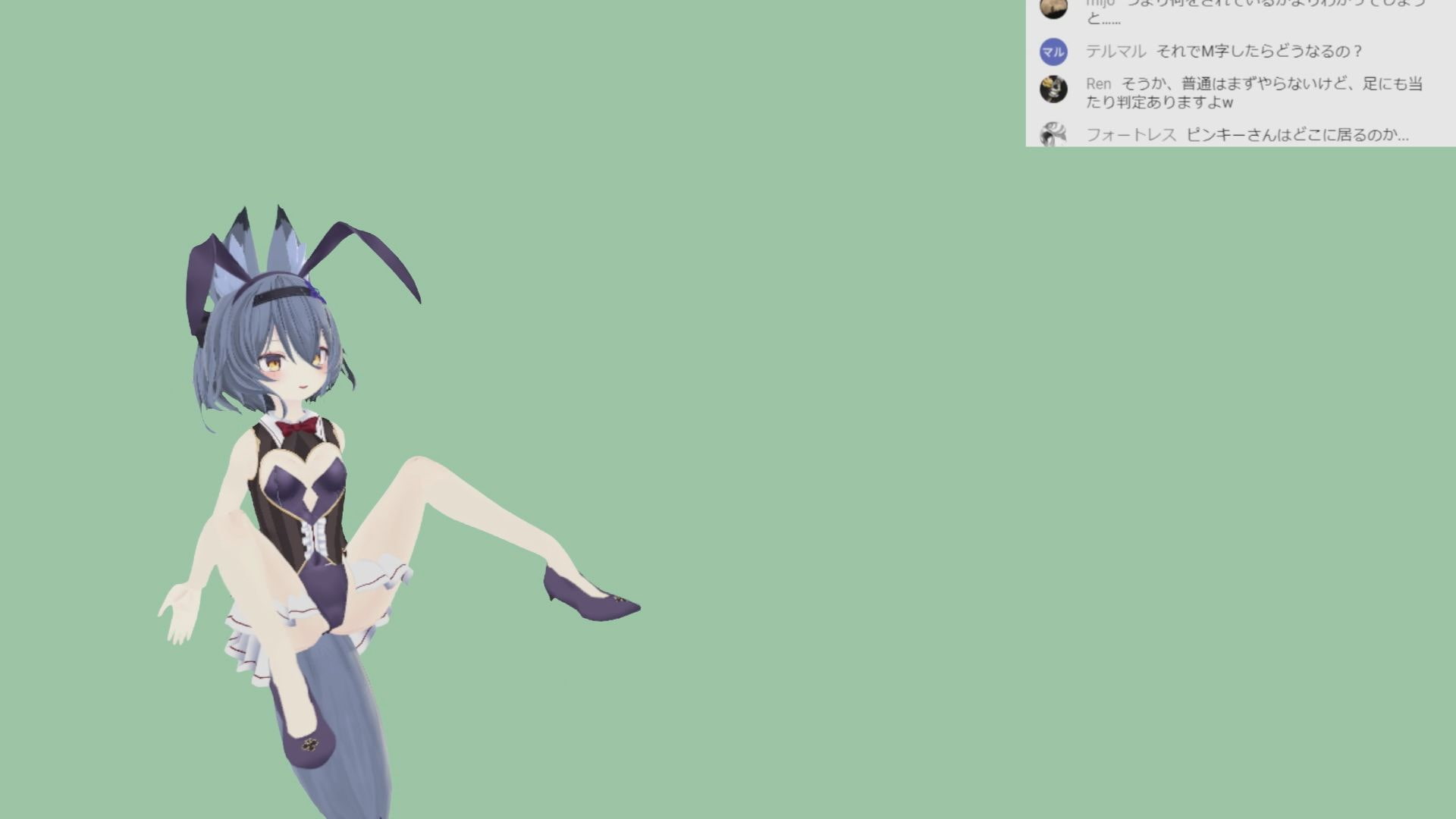The width and height of the screenshot is (1456, 819).
Task: Click the partially visible top chat avatar
Action: tap(1053, 8)
